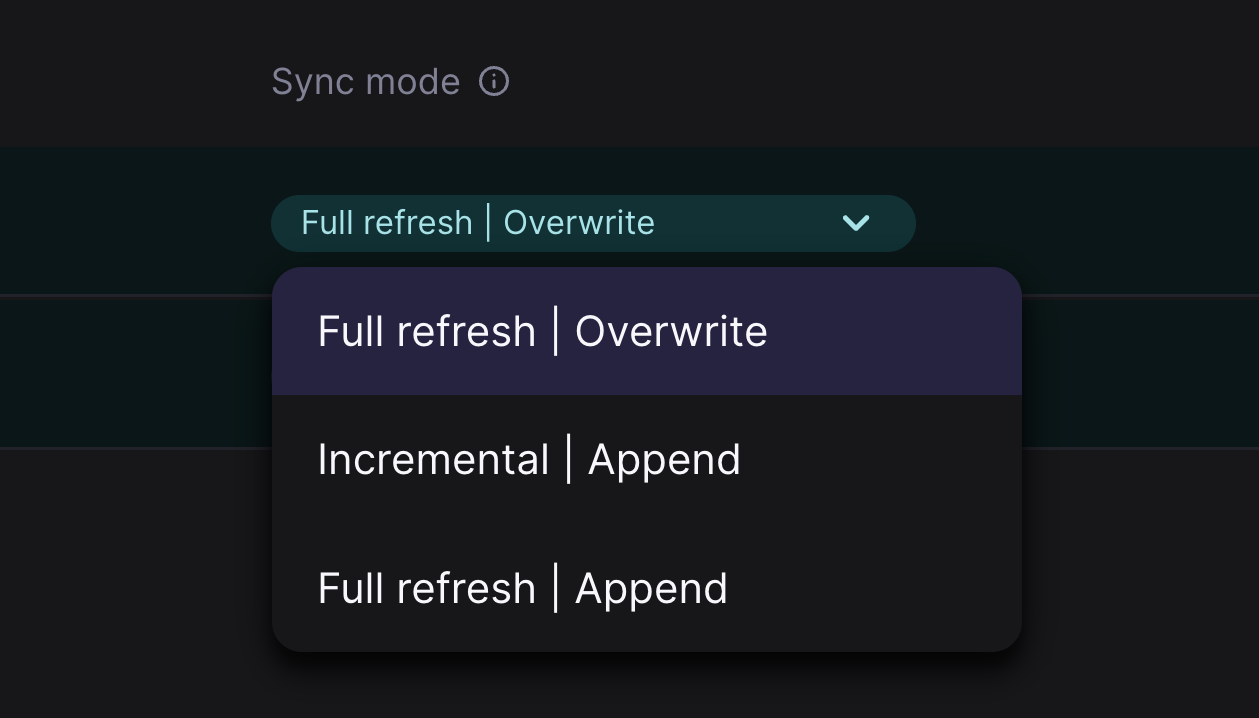The image size is (1259, 718).
Task: Click the expander arrow inside the teal selector
Action: pyautogui.click(x=856, y=223)
